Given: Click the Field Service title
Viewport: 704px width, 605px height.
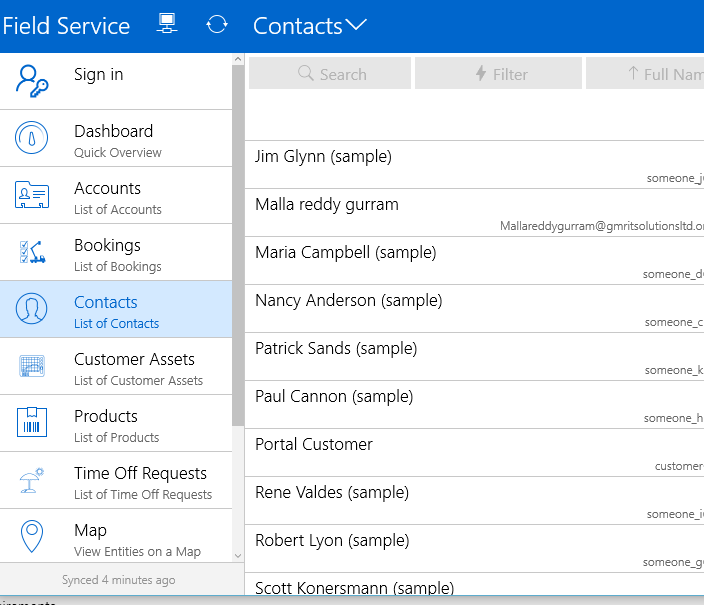Looking at the screenshot, I should click(66, 26).
